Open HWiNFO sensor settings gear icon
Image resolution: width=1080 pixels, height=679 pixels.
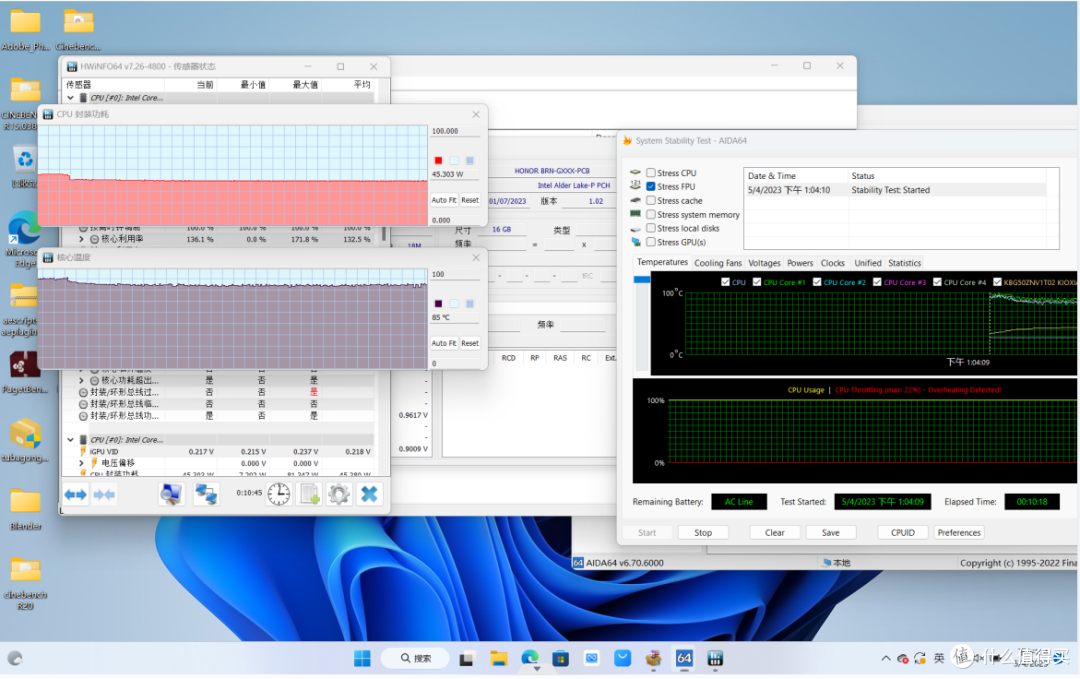[x=339, y=494]
